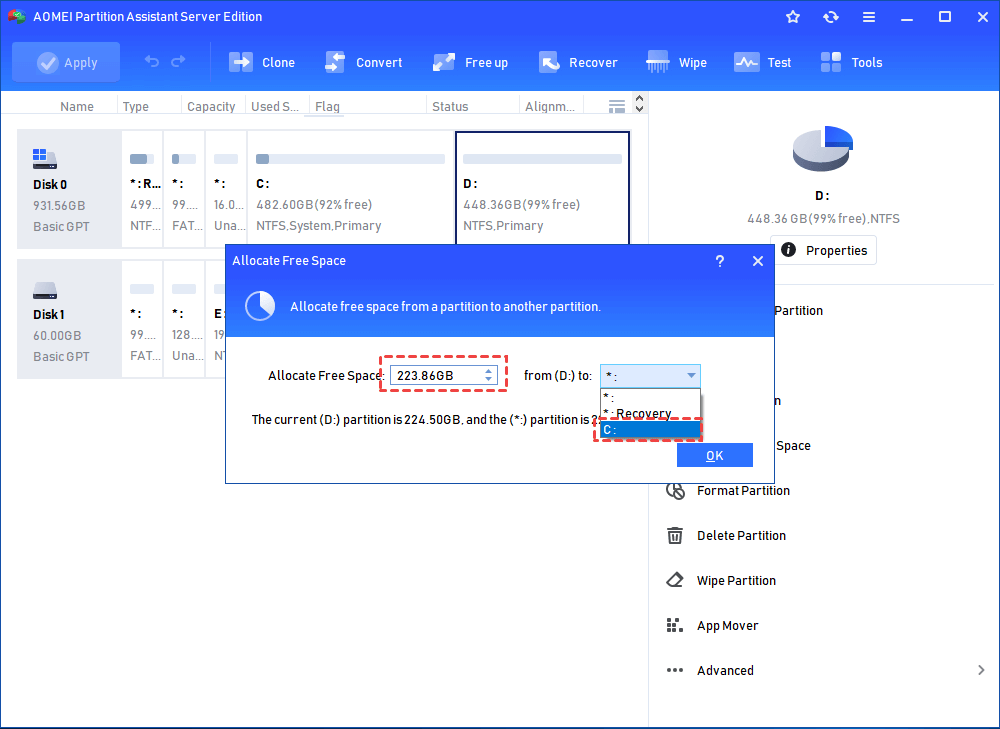Screen dimensions: 1000x729
Task: Select the C: partition block
Action: 350,189
